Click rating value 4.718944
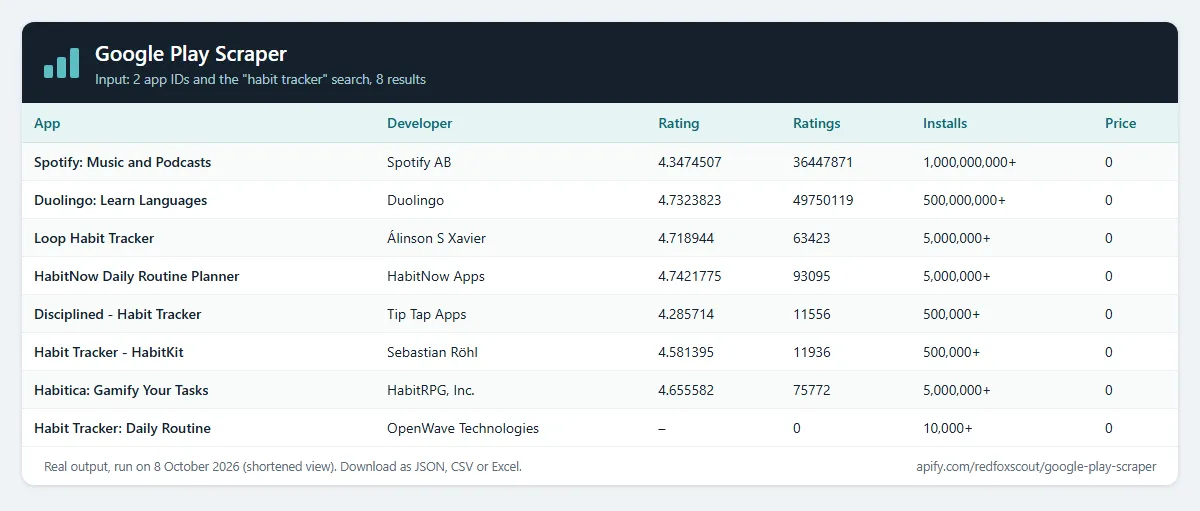 (x=686, y=238)
